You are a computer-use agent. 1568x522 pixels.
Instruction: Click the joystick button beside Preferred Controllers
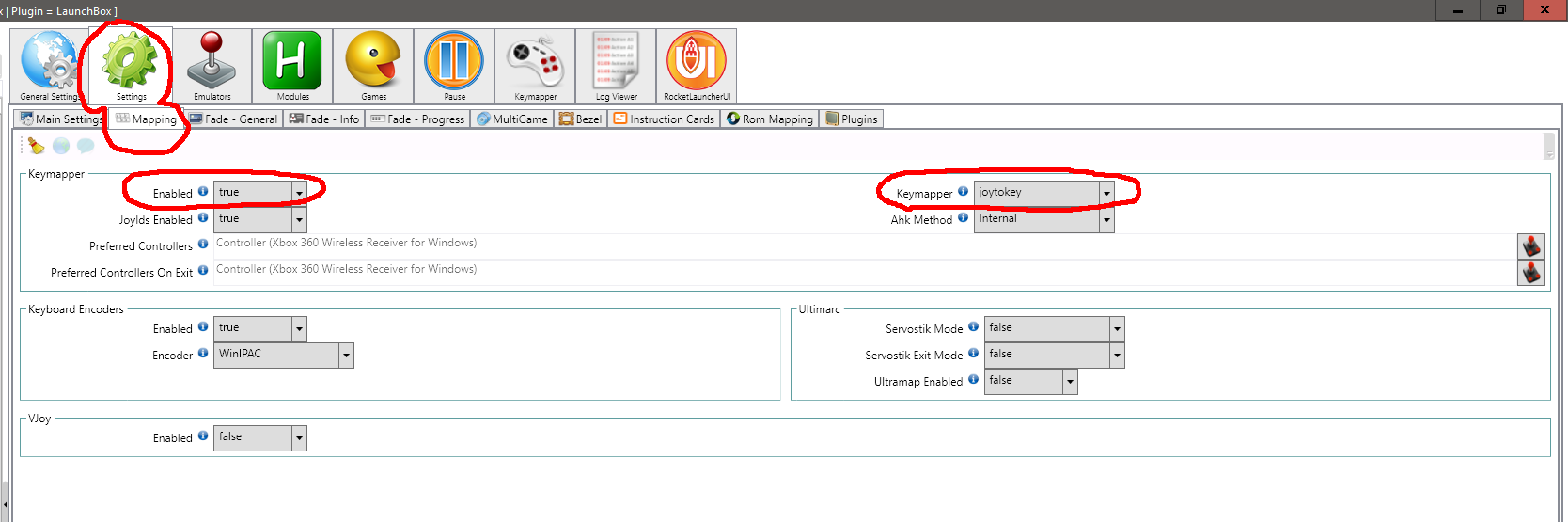pyautogui.click(x=1531, y=246)
